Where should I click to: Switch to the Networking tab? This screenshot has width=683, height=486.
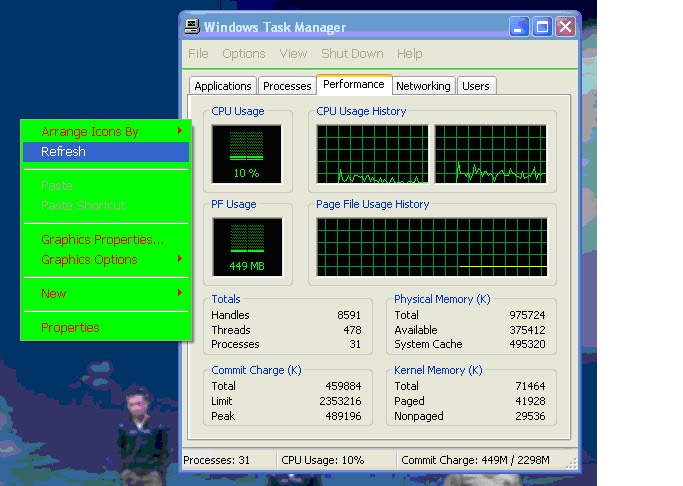[423, 86]
